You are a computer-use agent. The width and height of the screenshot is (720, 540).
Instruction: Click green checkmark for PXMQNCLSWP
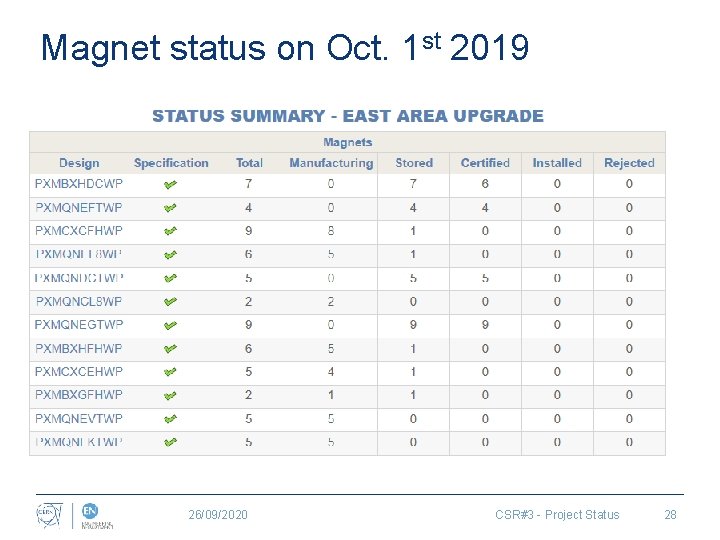pyautogui.click(x=170, y=301)
